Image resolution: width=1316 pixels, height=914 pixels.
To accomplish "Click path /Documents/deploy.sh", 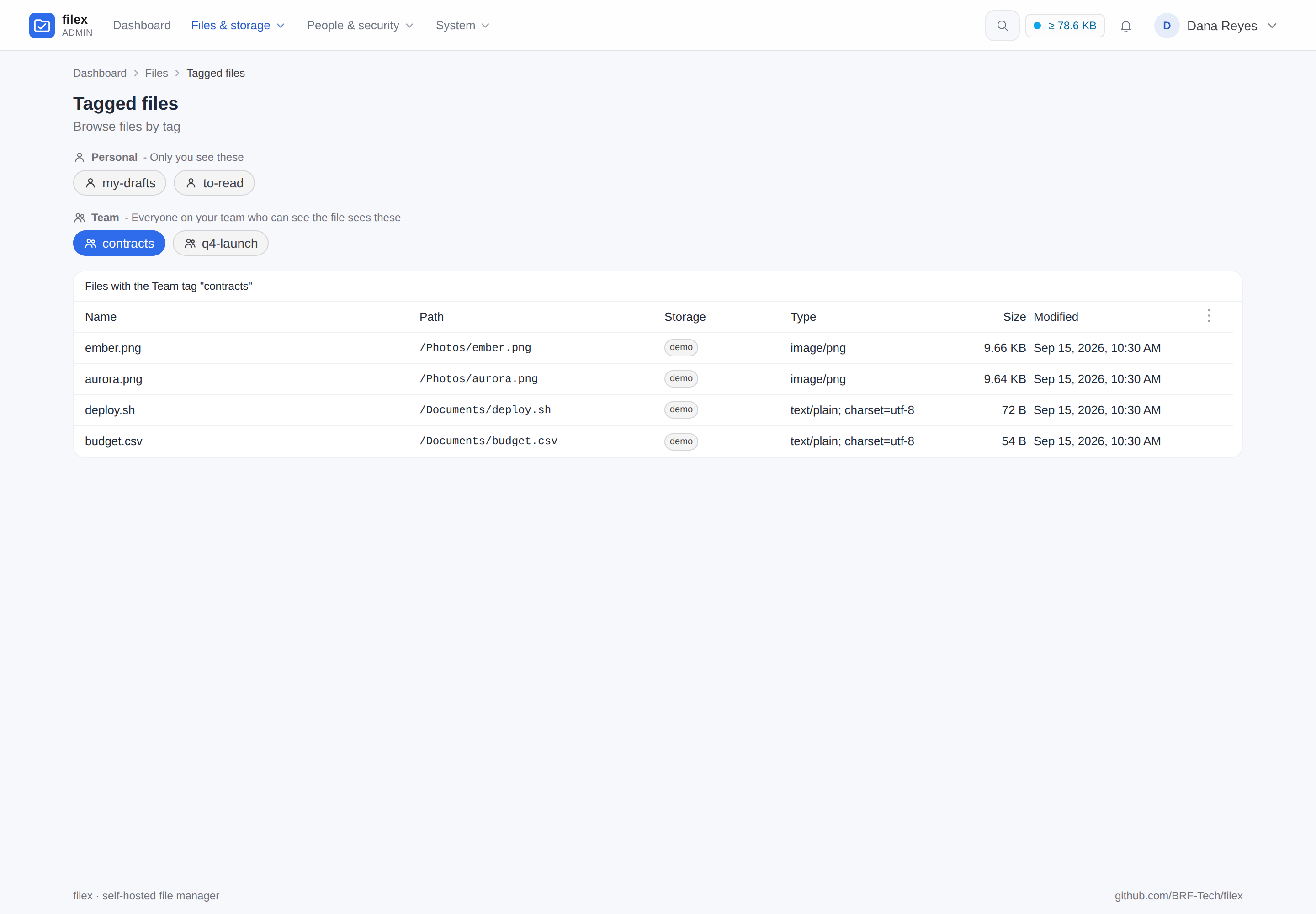I will pyautogui.click(x=485, y=410).
